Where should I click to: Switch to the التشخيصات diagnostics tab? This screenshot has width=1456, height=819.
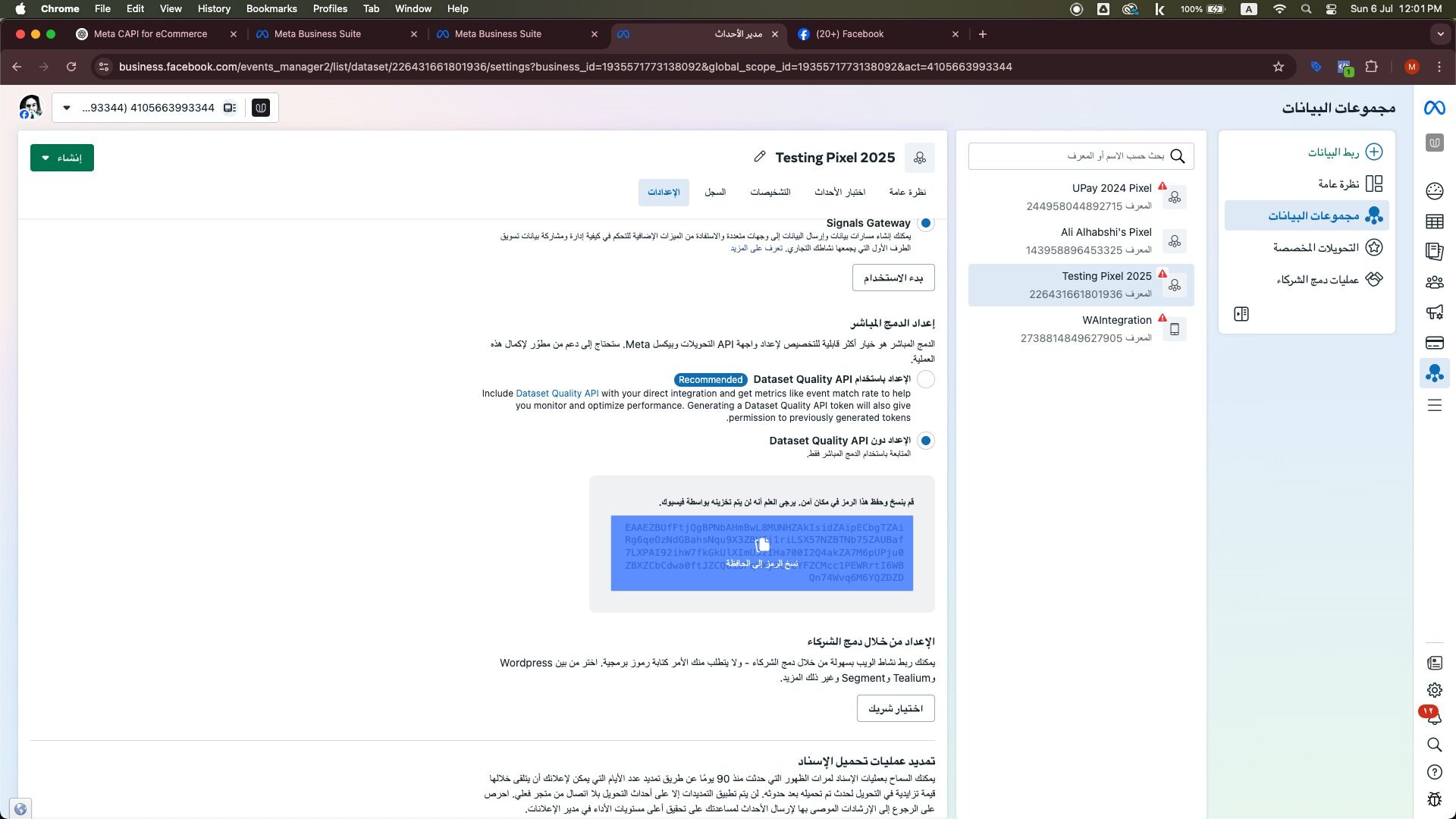click(x=770, y=193)
